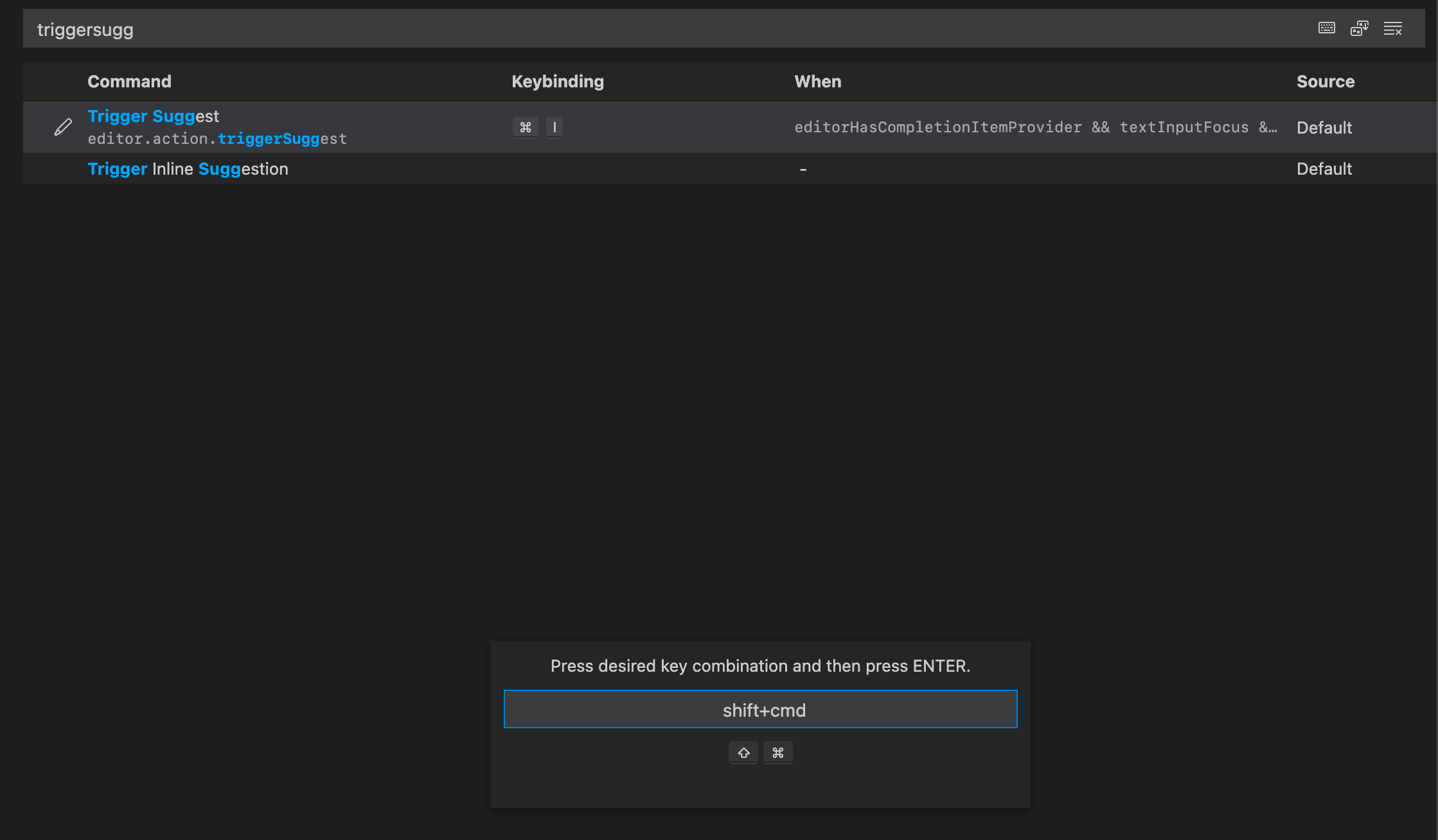Click the triggersugg search field

643,30
